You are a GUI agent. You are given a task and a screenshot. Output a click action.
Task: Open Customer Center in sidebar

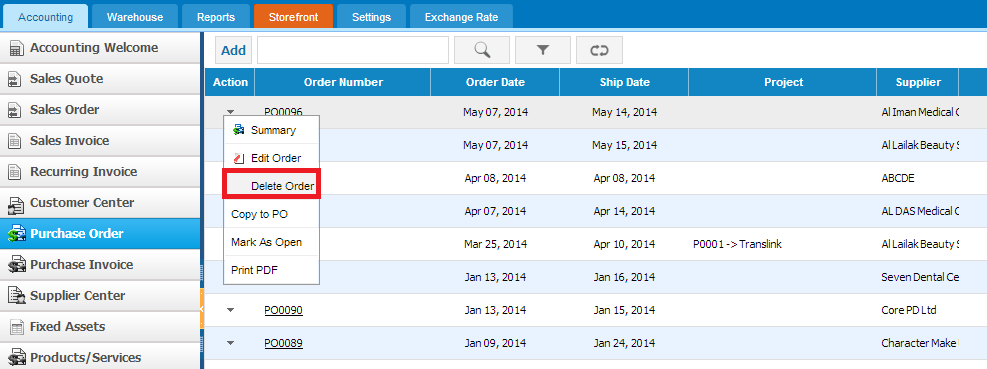click(x=100, y=203)
